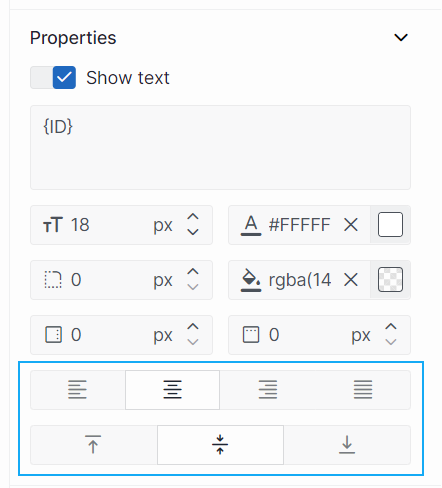This screenshot has height=488, width=442.
Task: Align text to the right
Action: tap(268, 390)
